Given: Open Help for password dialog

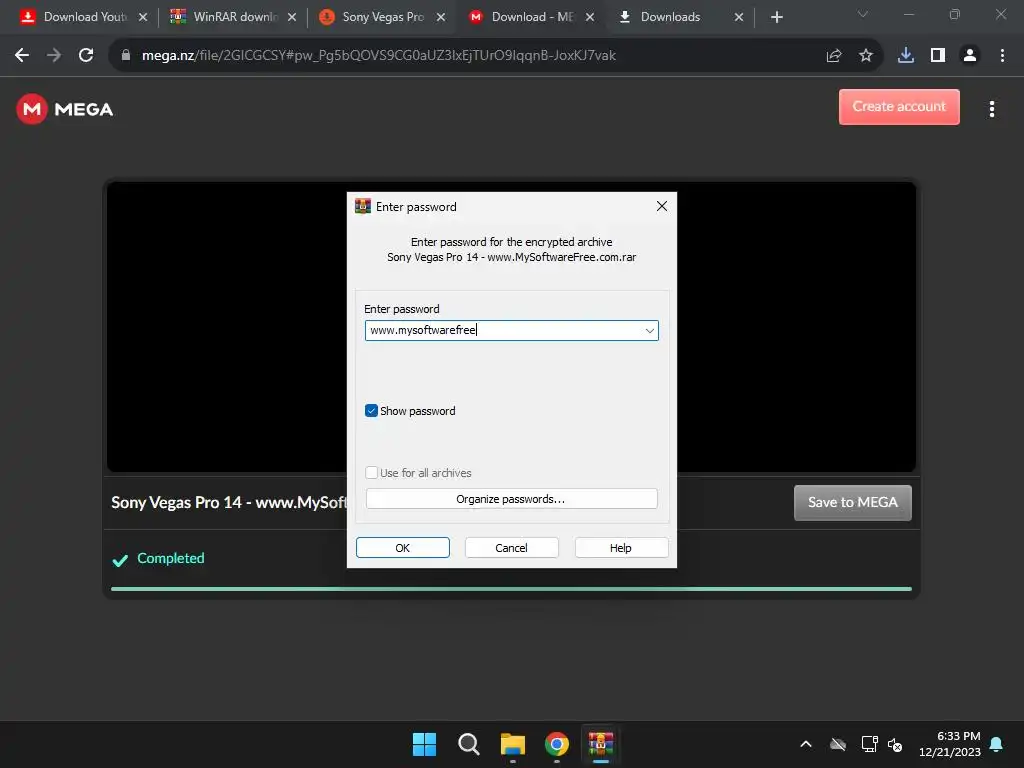Looking at the screenshot, I should click(621, 548).
